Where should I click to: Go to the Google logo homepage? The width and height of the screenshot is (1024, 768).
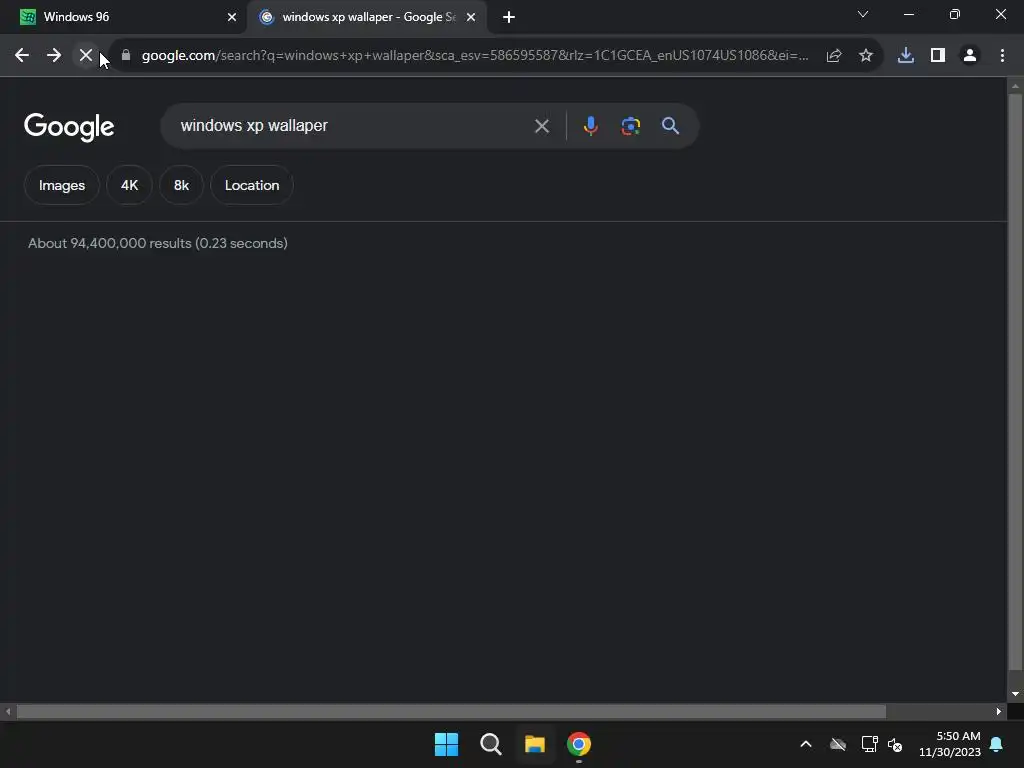click(x=69, y=127)
